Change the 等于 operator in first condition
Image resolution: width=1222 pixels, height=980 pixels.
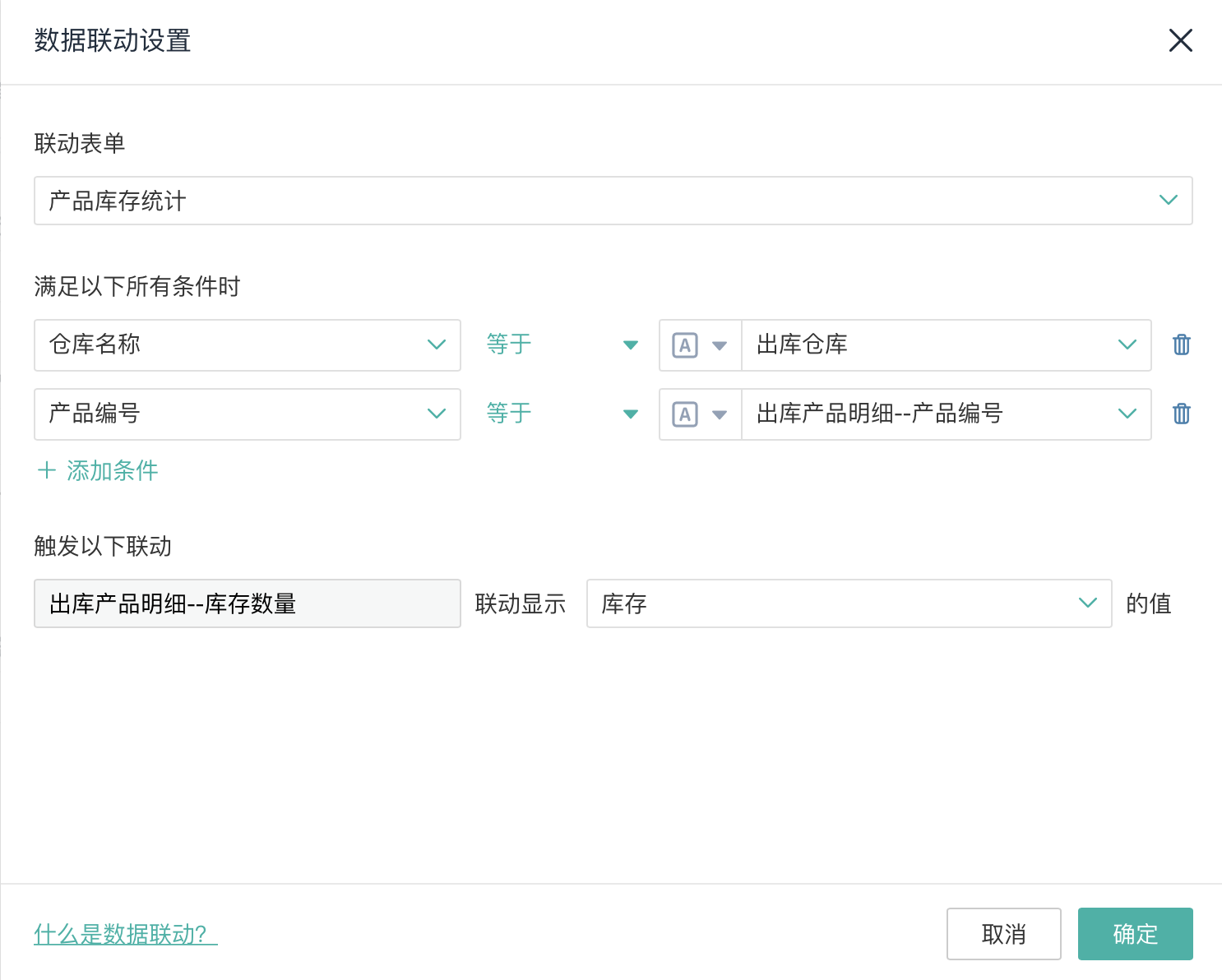(x=561, y=345)
